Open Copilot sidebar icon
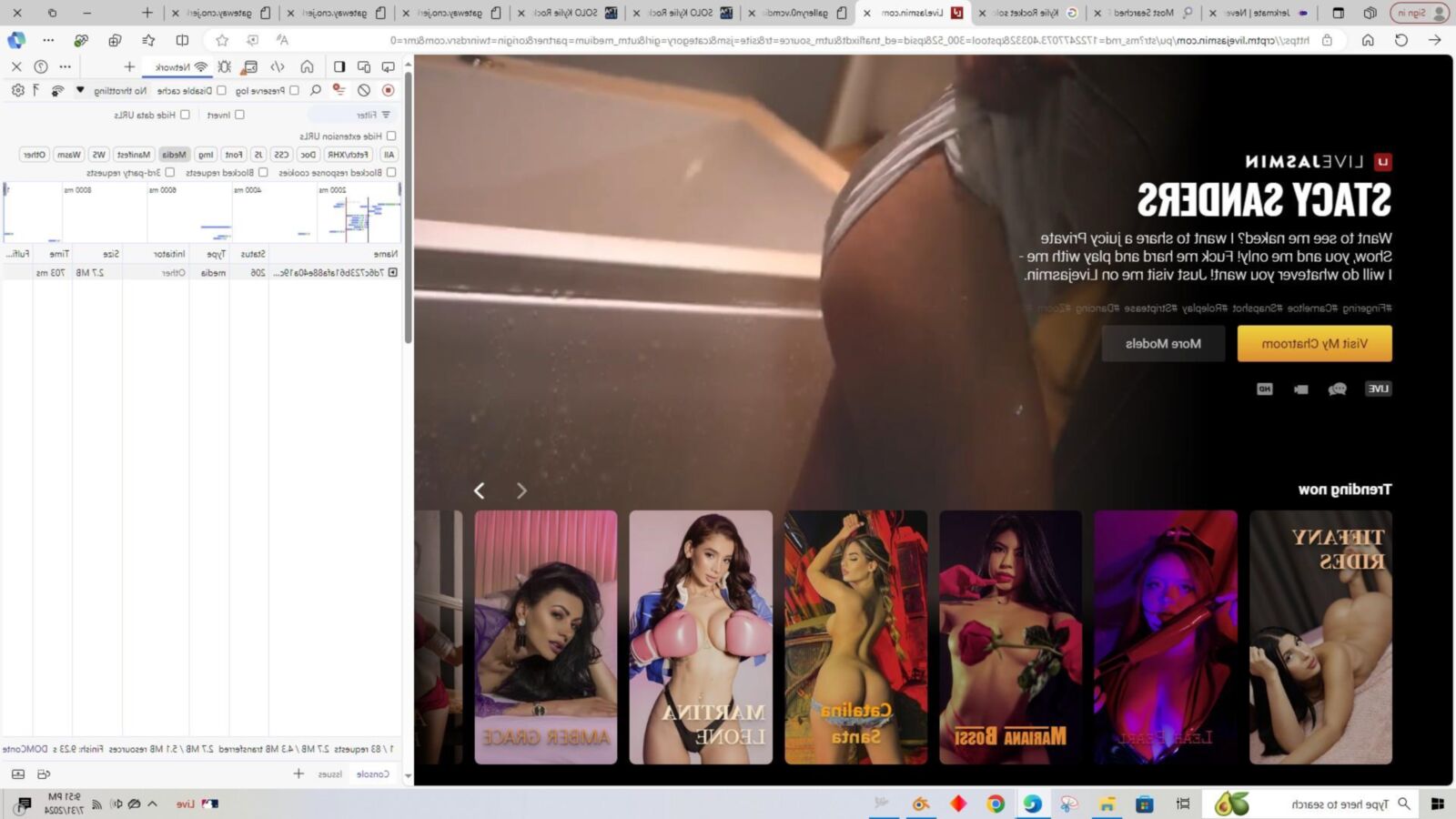1456x819 pixels. [x=16, y=40]
